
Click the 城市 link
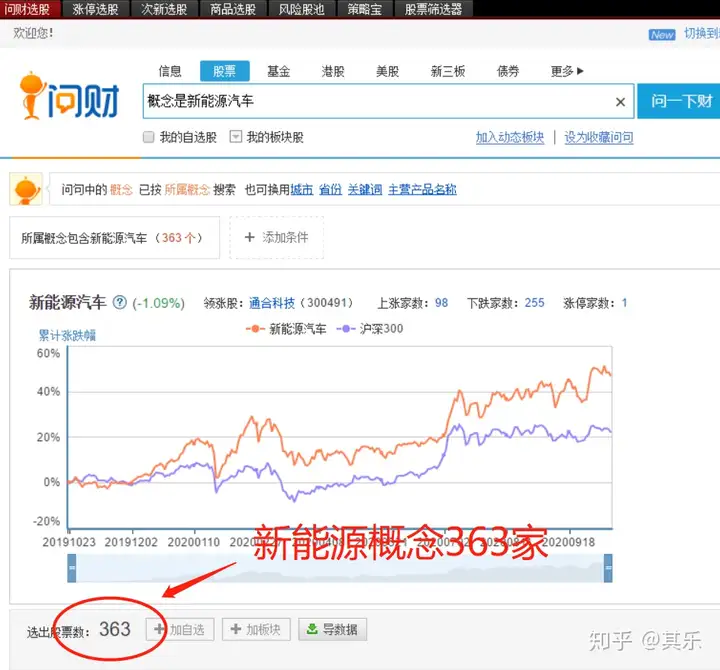coord(302,190)
